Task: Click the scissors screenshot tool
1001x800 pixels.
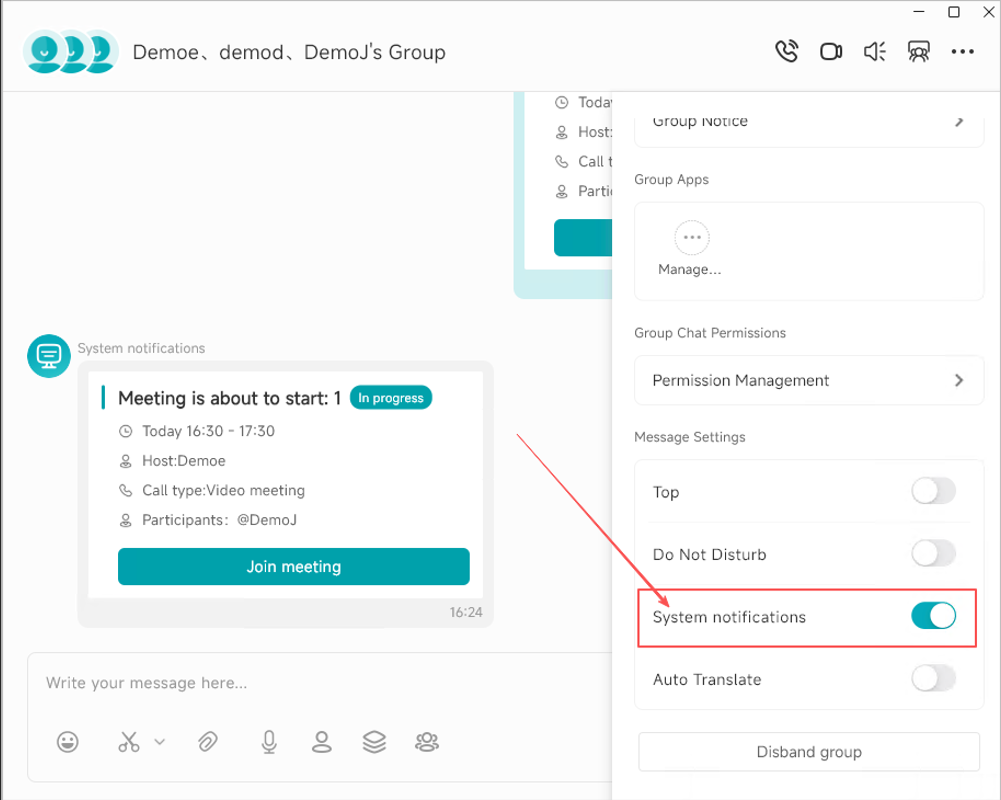Action: coord(128,742)
